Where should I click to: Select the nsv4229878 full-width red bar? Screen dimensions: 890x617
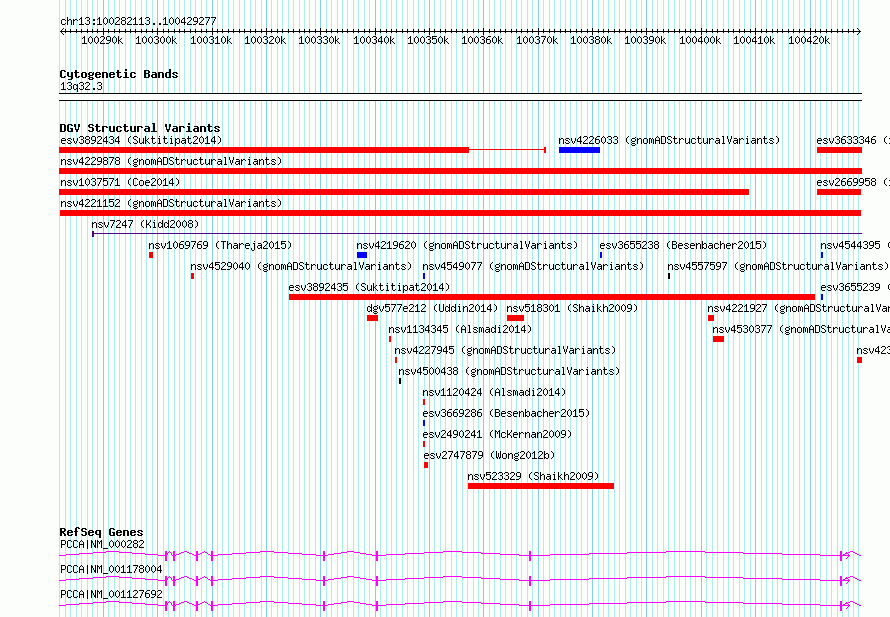(460, 171)
